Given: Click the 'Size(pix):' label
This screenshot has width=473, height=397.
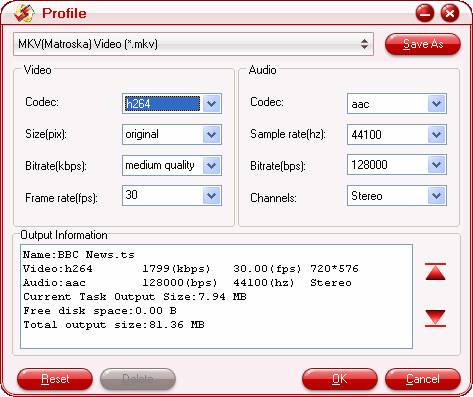Looking at the screenshot, I should (x=46, y=134).
